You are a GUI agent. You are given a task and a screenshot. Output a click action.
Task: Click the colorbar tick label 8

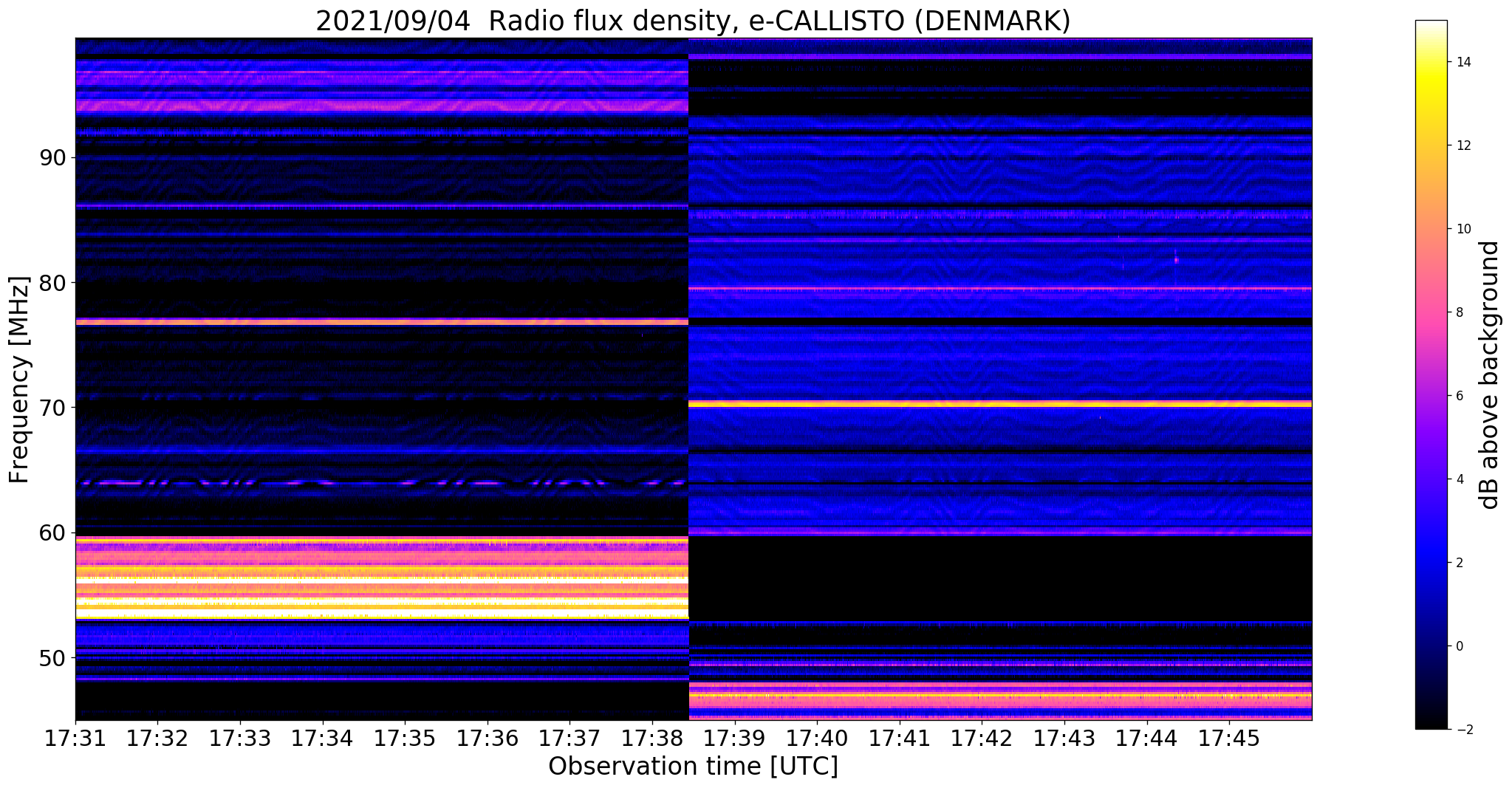point(1458,312)
